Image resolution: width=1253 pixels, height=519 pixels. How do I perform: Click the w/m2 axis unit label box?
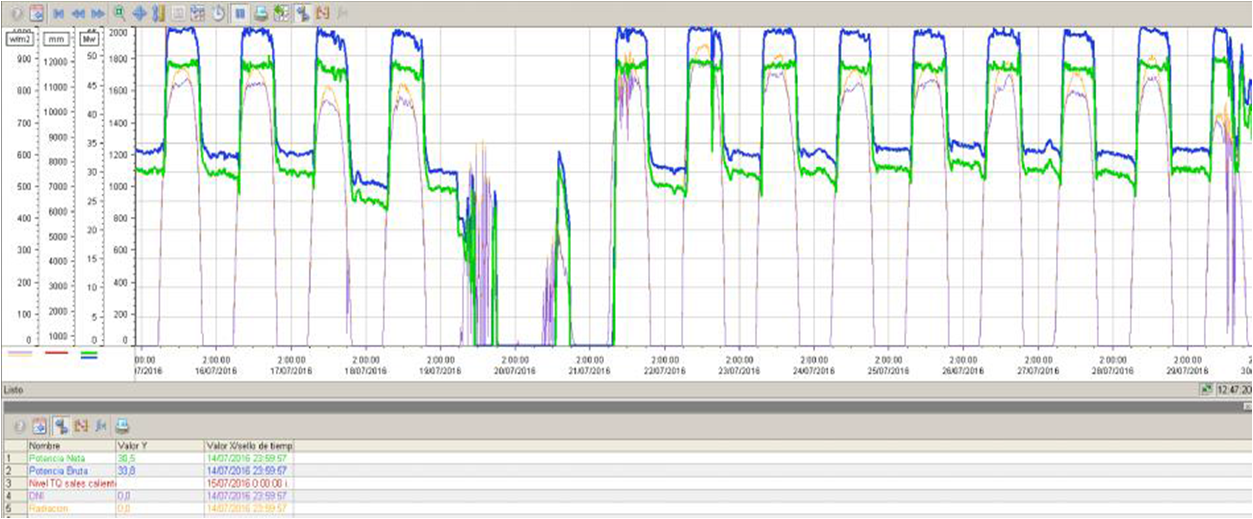18,40
